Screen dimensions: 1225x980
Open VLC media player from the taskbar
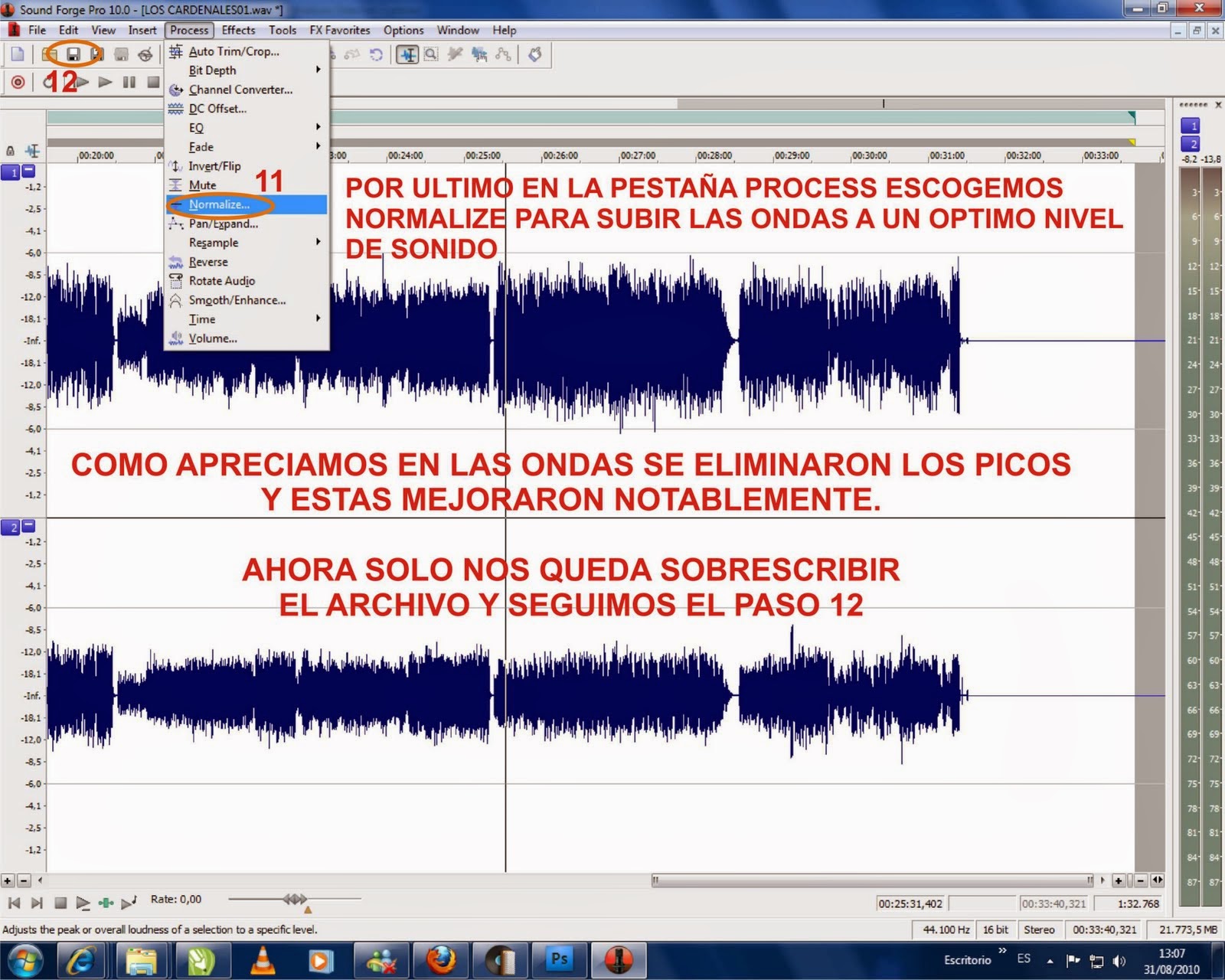tap(262, 960)
